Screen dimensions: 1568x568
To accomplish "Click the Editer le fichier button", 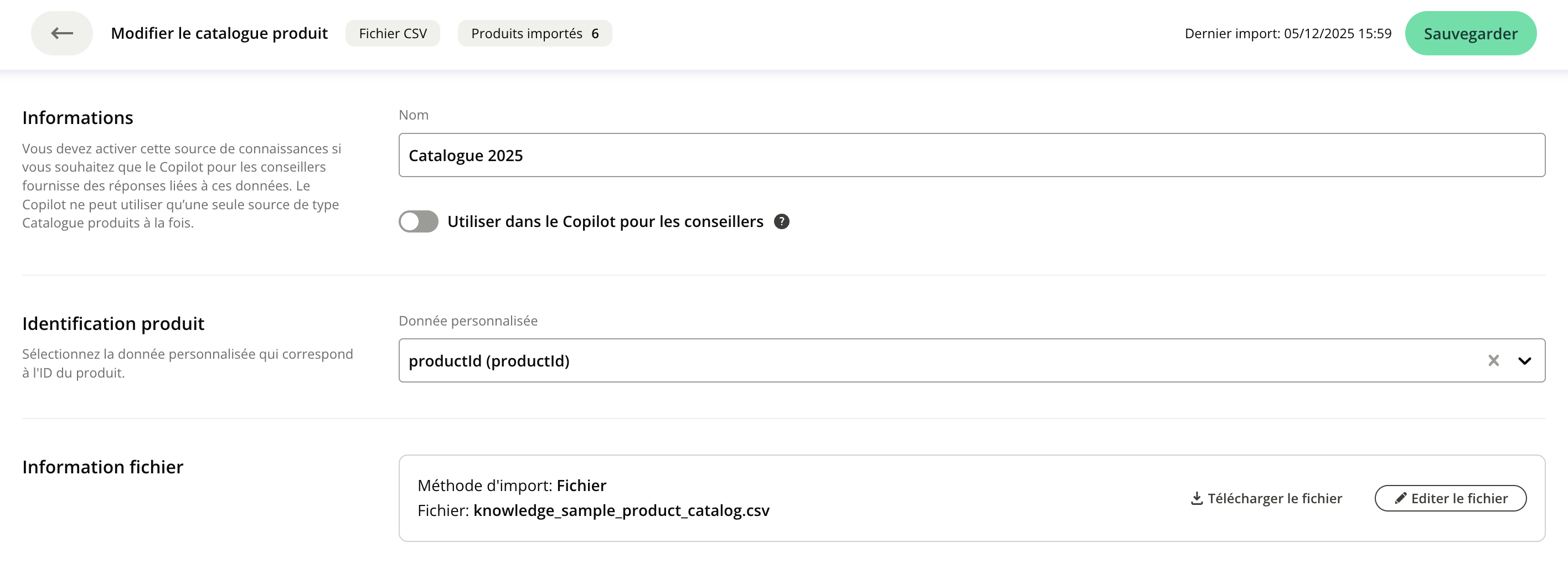I will 1450,499.
